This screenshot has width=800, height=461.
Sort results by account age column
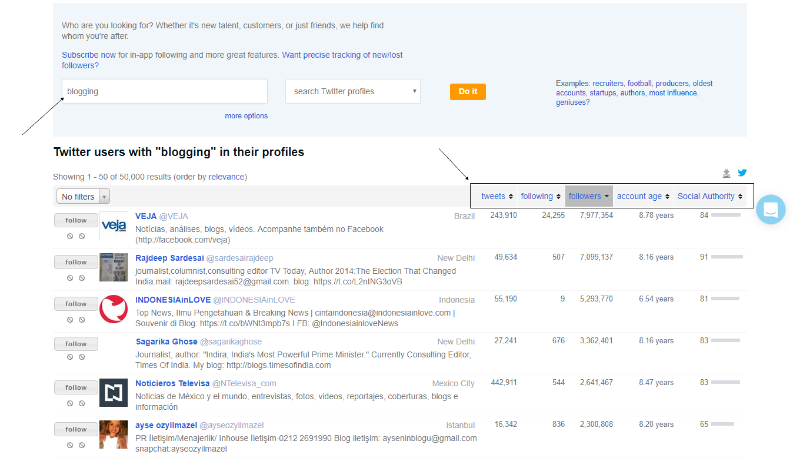click(x=643, y=196)
